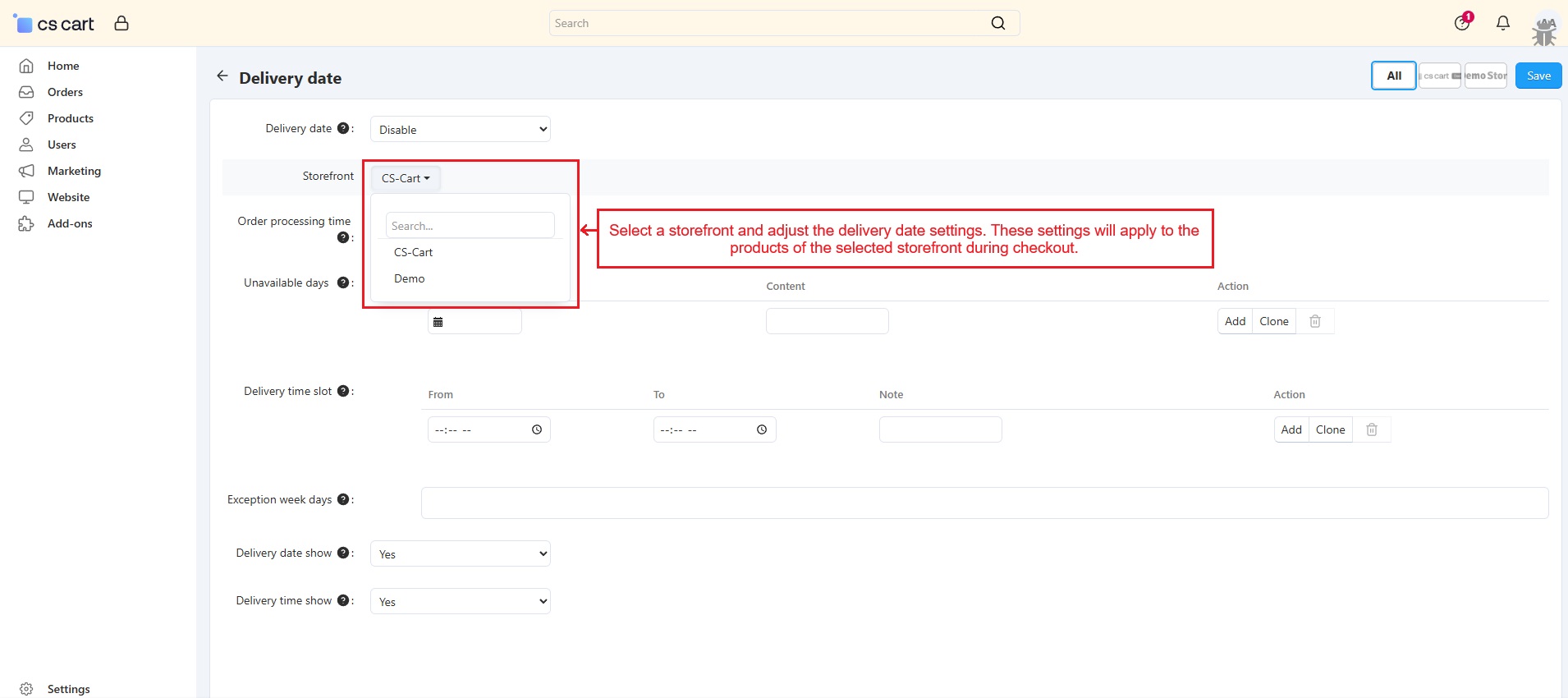Show help tooltip for Exception week days
The width and height of the screenshot is (1568, 698).
[x=343, y=499]
